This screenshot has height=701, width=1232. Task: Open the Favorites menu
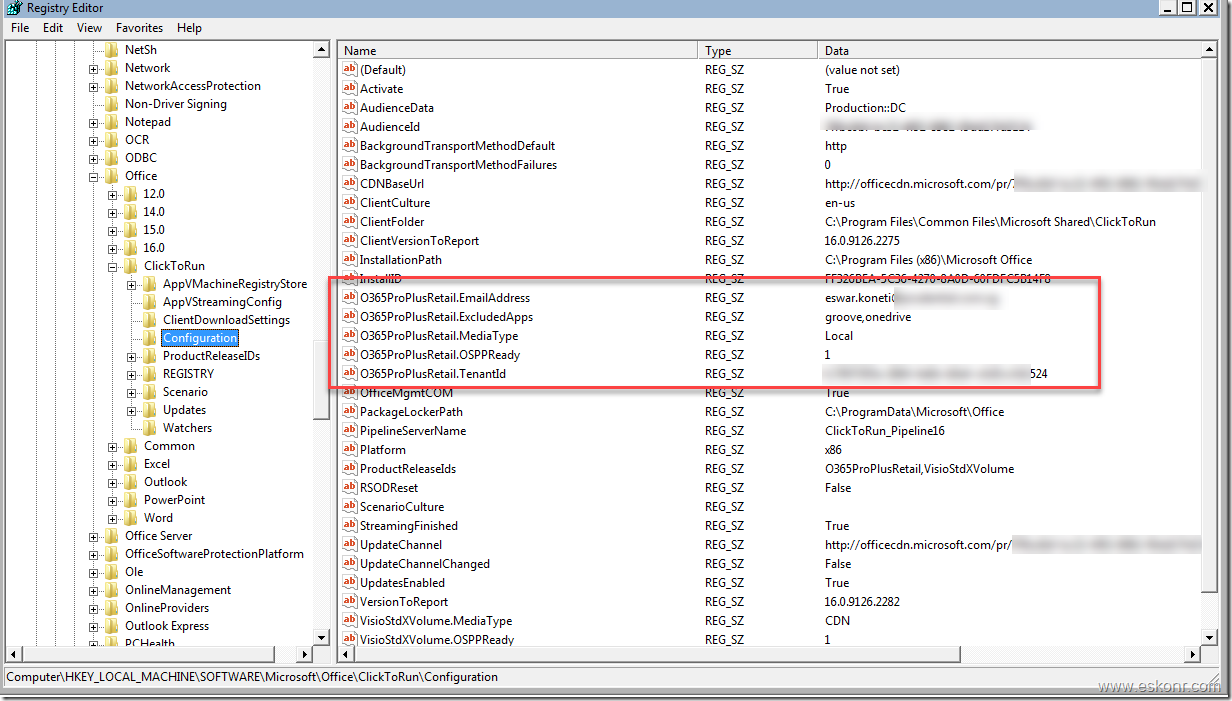tap(139, 28)
